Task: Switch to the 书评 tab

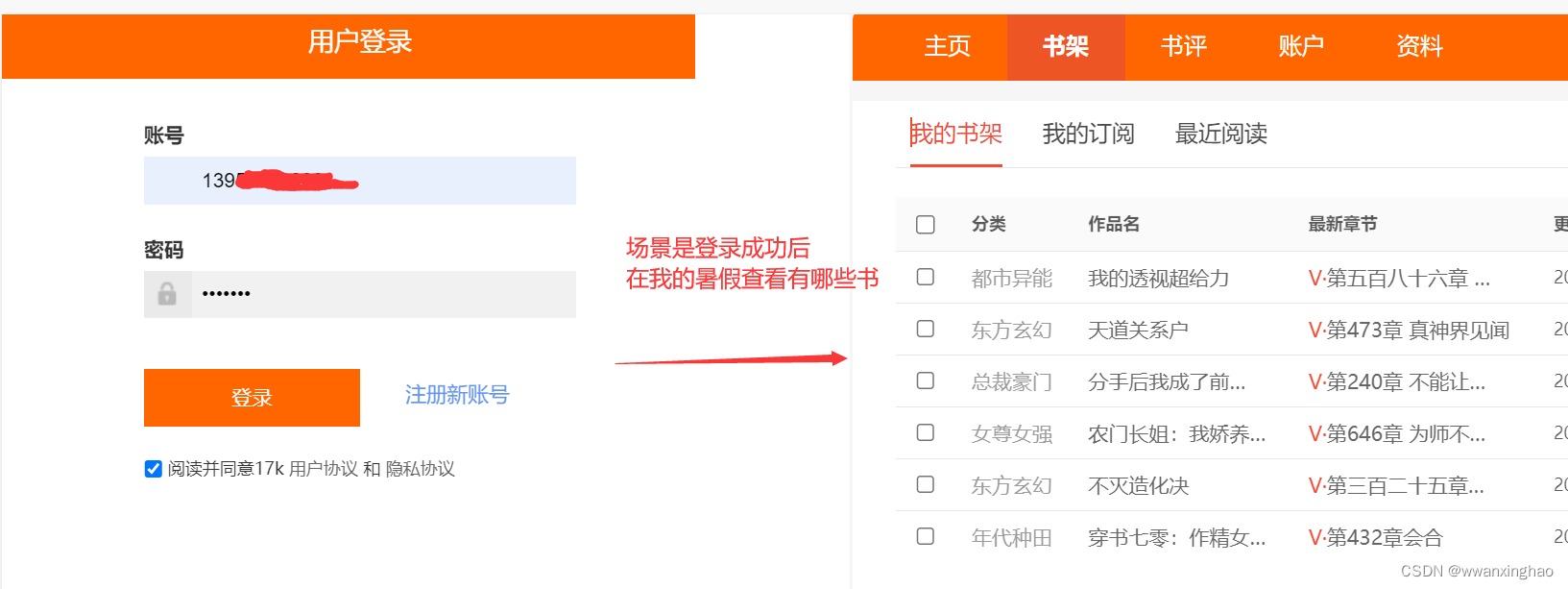Action: [1183, 46]
